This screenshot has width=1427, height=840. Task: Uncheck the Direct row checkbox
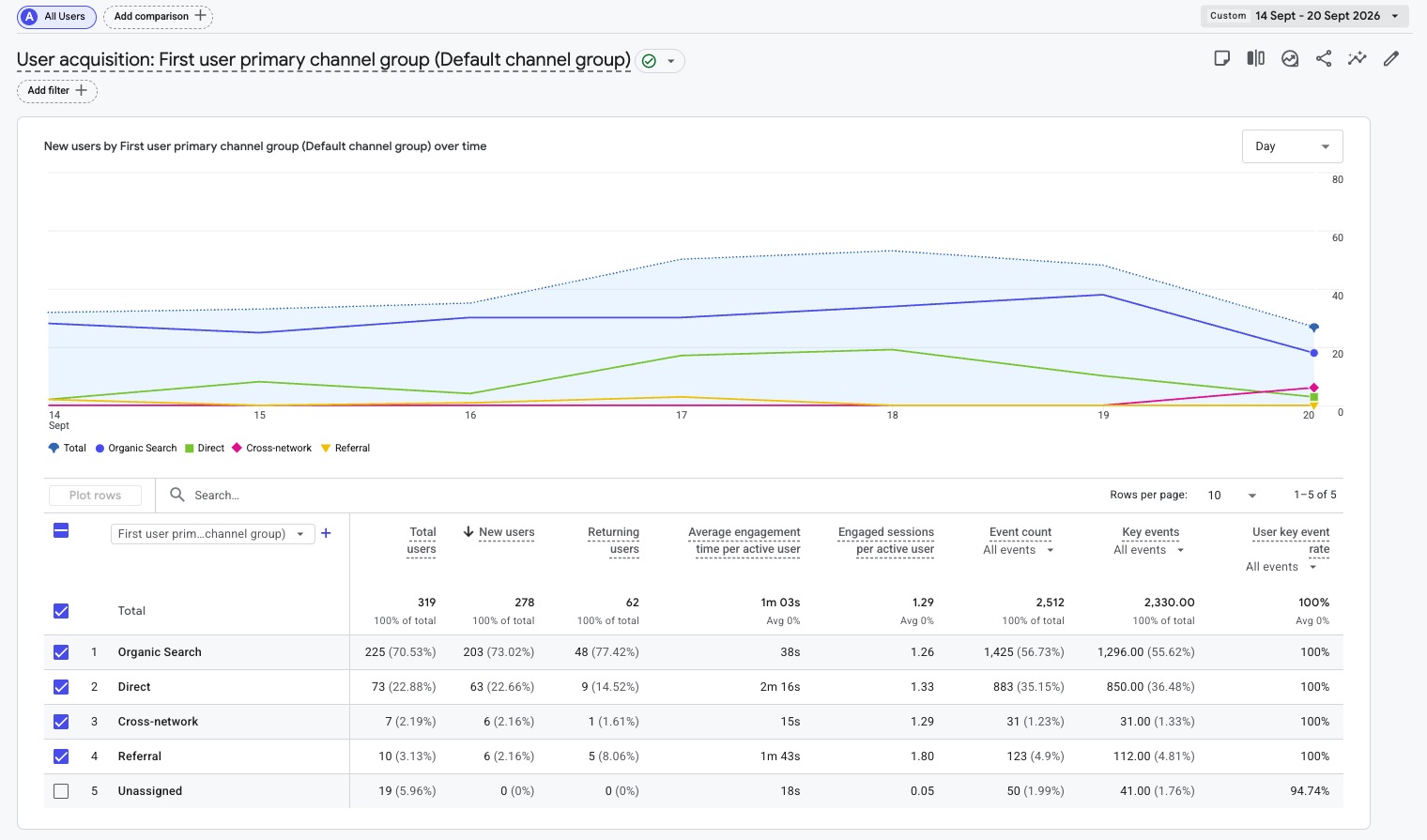click(x=61, y=687)
